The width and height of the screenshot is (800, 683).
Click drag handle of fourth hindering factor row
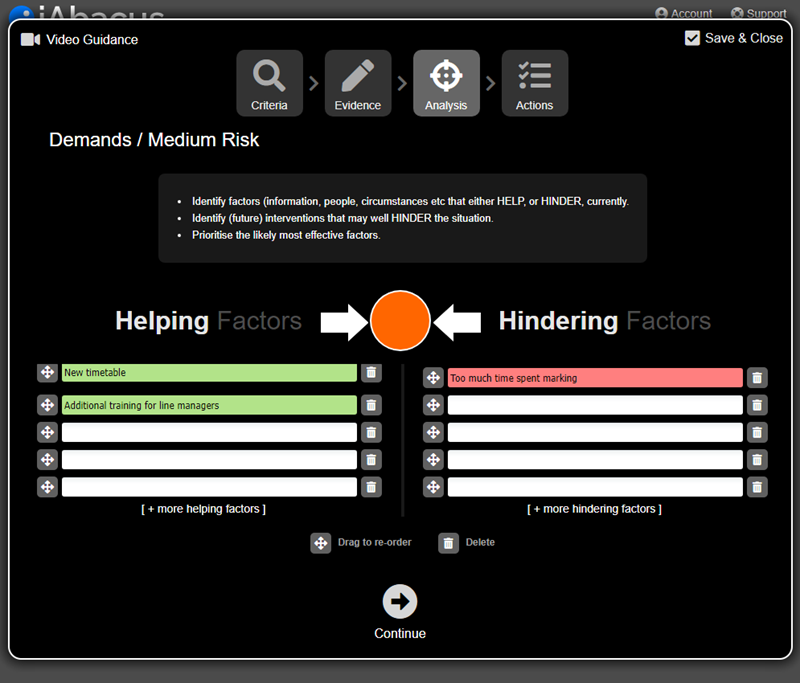coord(433,460)
